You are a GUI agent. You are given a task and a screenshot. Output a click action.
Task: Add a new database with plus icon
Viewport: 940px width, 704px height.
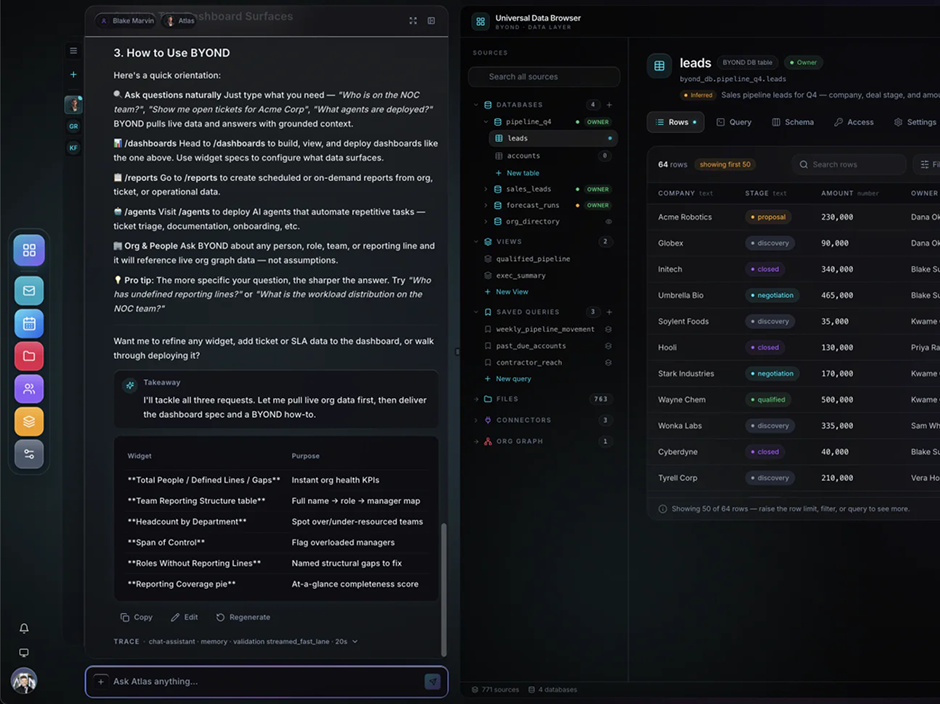pyautogui.click(x=609, y=104)
